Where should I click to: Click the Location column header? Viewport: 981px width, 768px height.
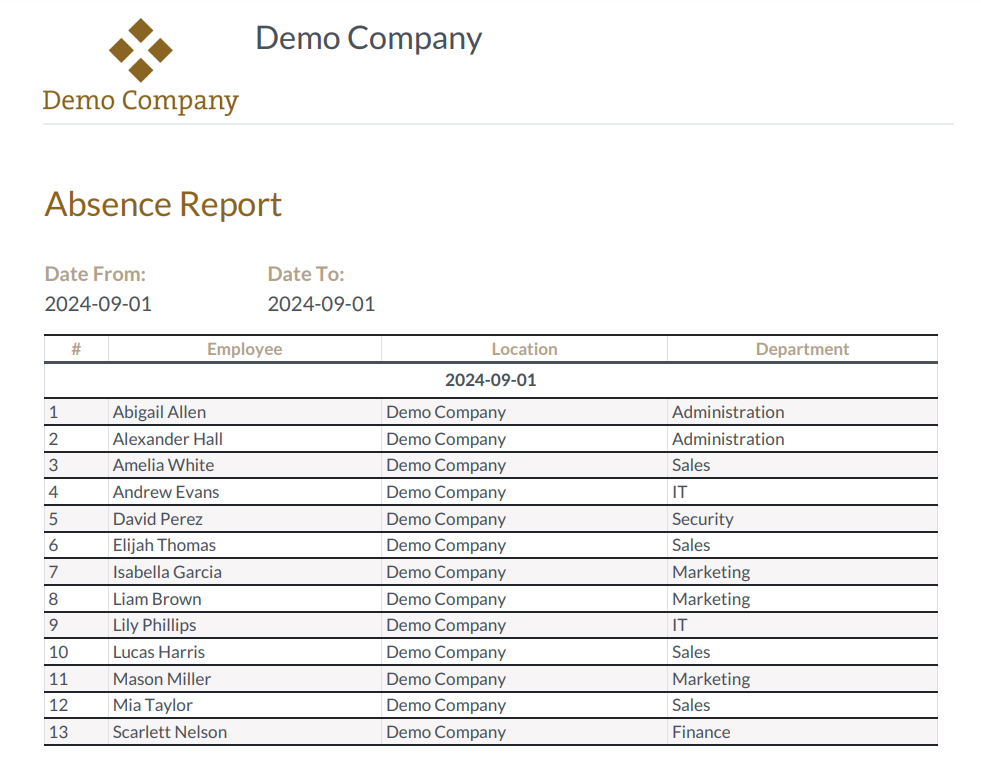(x=524, y=349)
